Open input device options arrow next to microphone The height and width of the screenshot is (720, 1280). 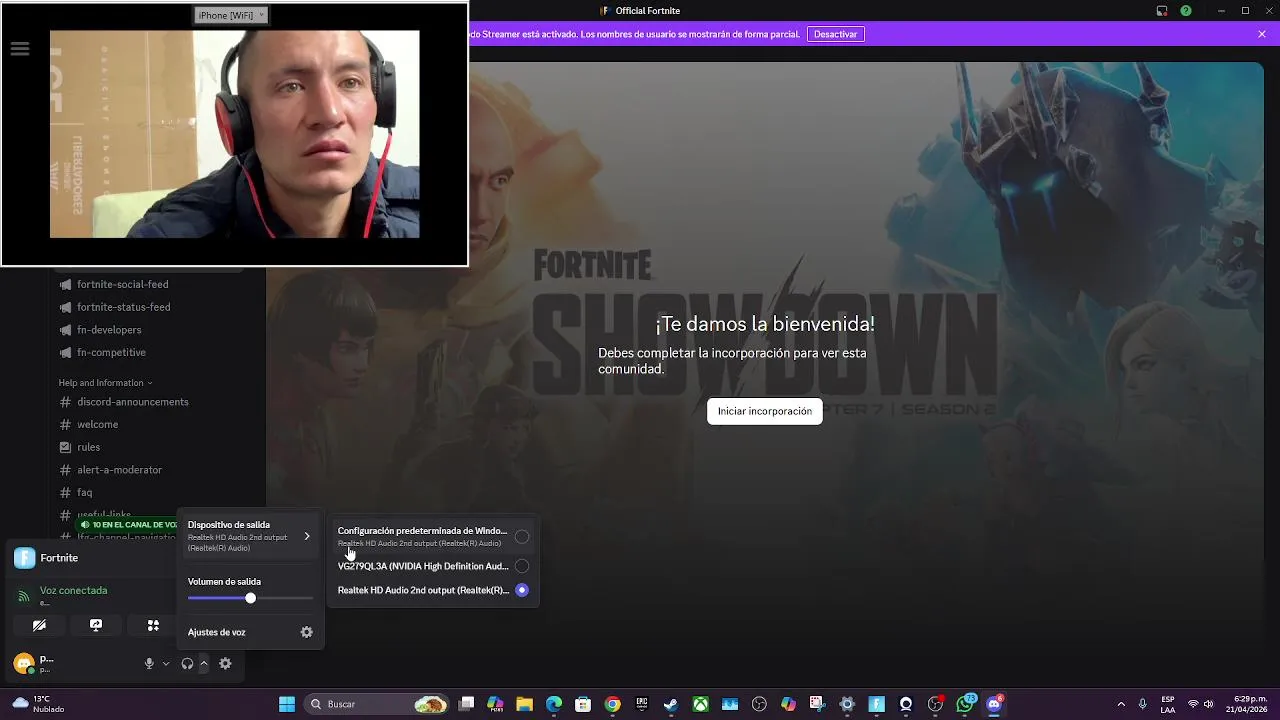point(166,663)
